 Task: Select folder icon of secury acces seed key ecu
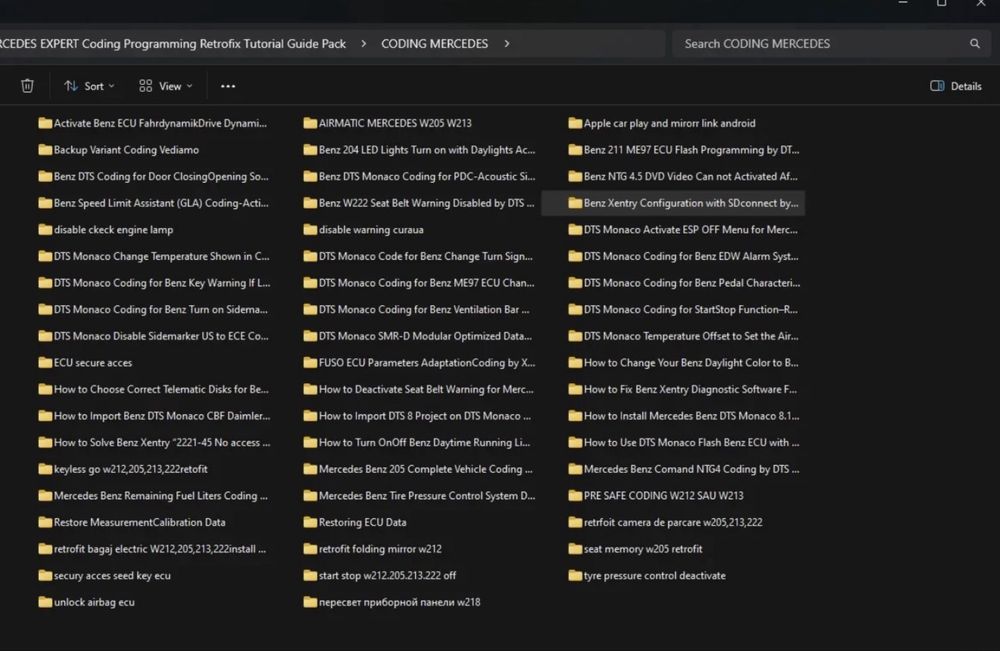click(45, 576)
